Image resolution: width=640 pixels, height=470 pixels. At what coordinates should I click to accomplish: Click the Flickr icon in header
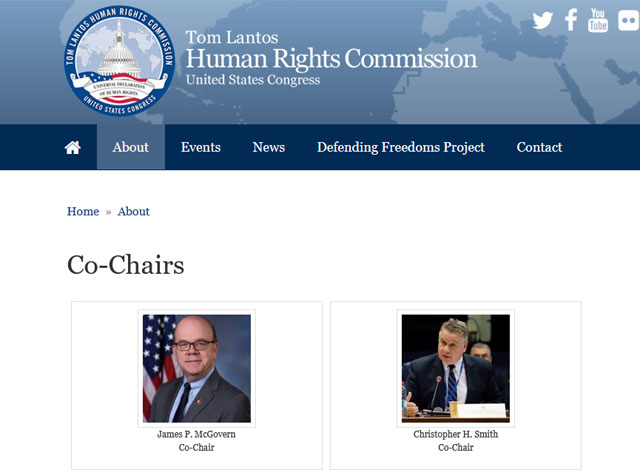tap(627, 21)
